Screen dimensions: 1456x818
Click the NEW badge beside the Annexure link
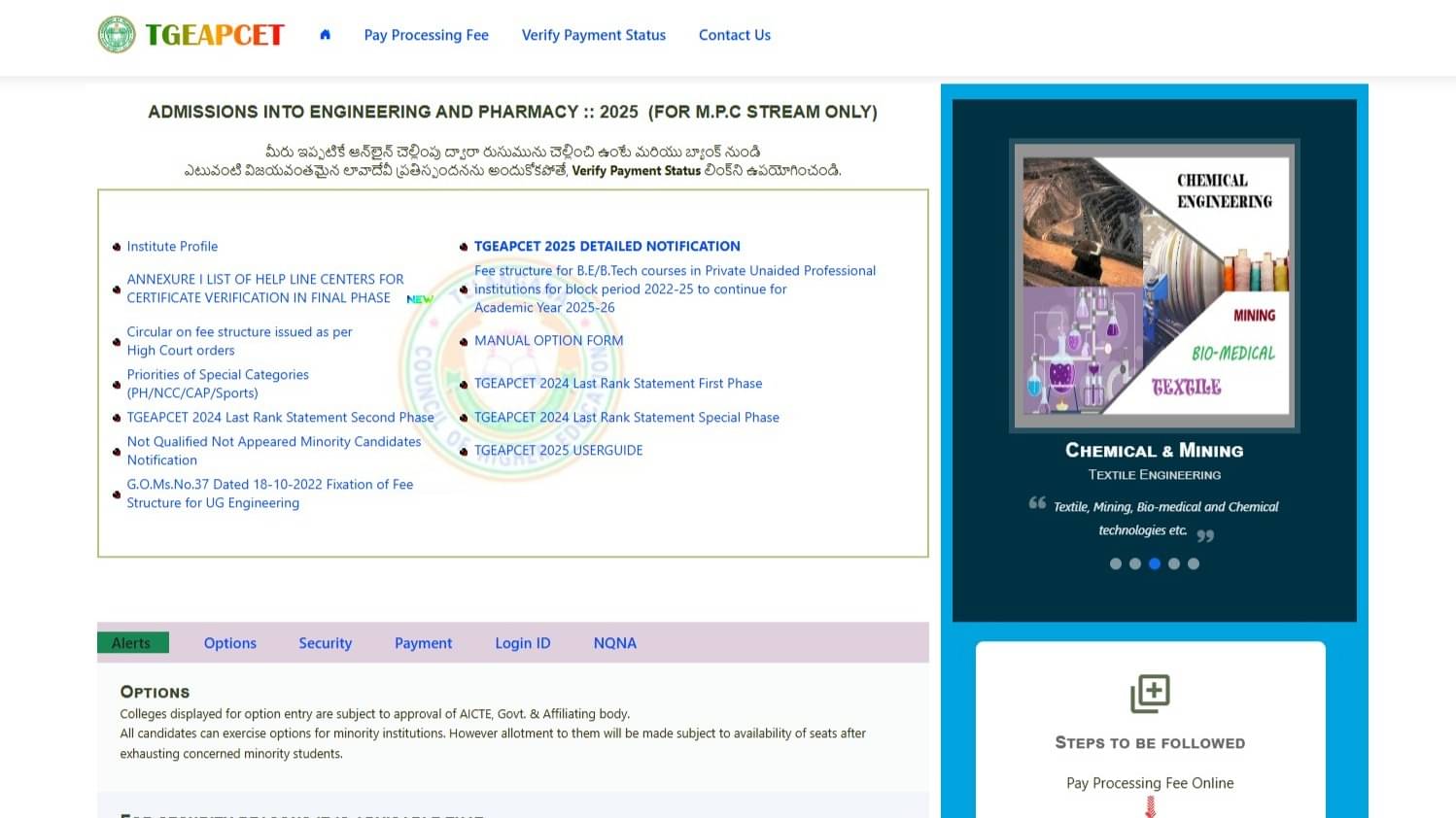coord(419,298)
